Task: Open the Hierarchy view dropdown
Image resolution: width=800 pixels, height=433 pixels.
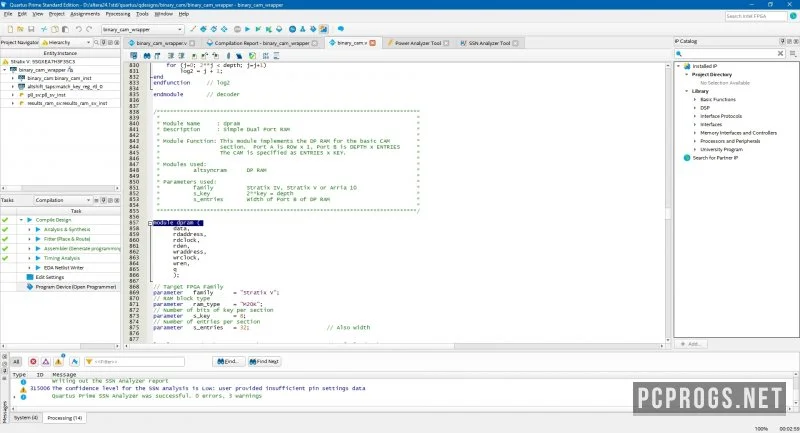Action: coord(66,43)
